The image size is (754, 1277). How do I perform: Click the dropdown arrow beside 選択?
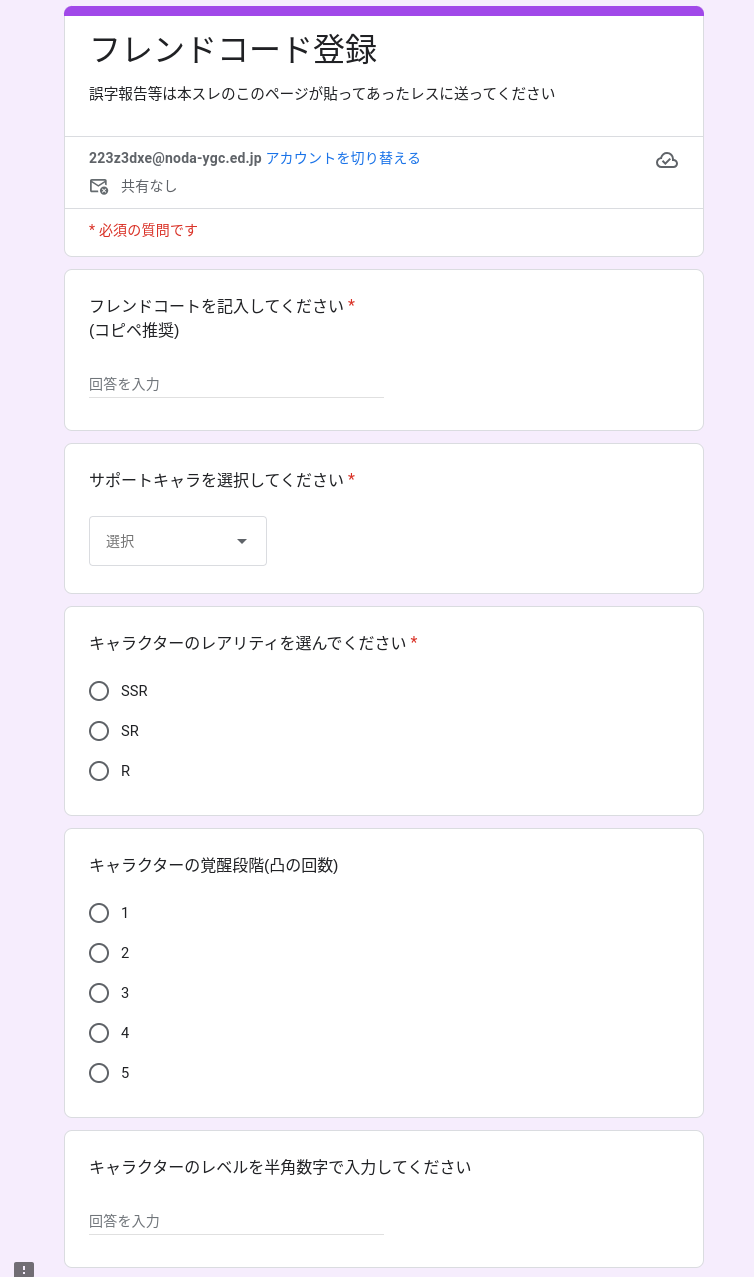(241, 541)
